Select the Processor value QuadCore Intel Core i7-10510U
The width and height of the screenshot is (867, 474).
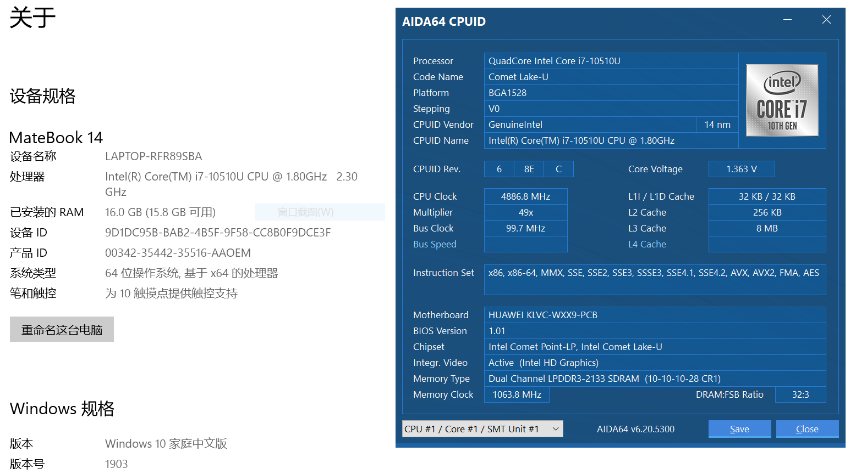(x=610, y=61)
